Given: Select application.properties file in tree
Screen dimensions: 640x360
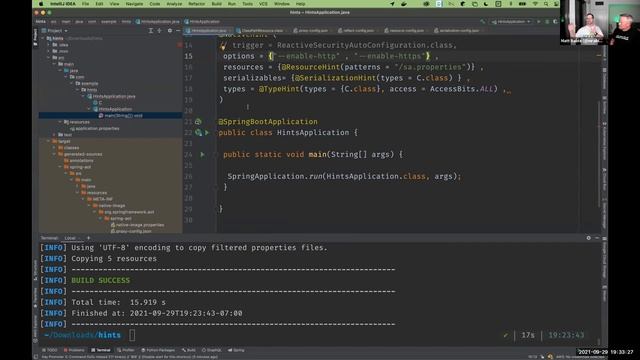Looking at the screenshot, I should click(94, 129).
